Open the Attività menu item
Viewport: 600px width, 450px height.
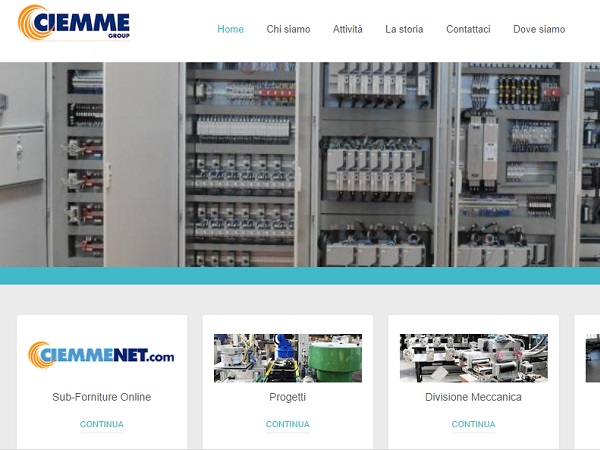tap(347, 29)
